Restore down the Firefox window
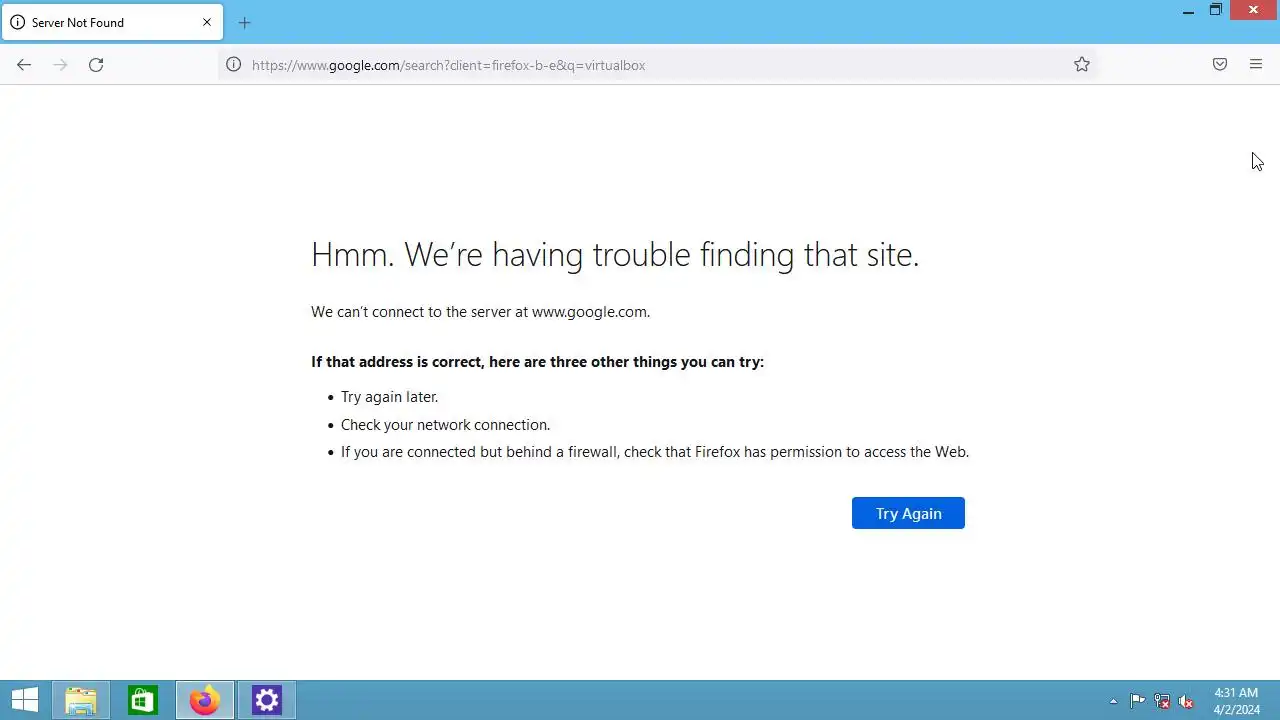This screenshot has height=720, width=1280. click(x=1216, y=11)
